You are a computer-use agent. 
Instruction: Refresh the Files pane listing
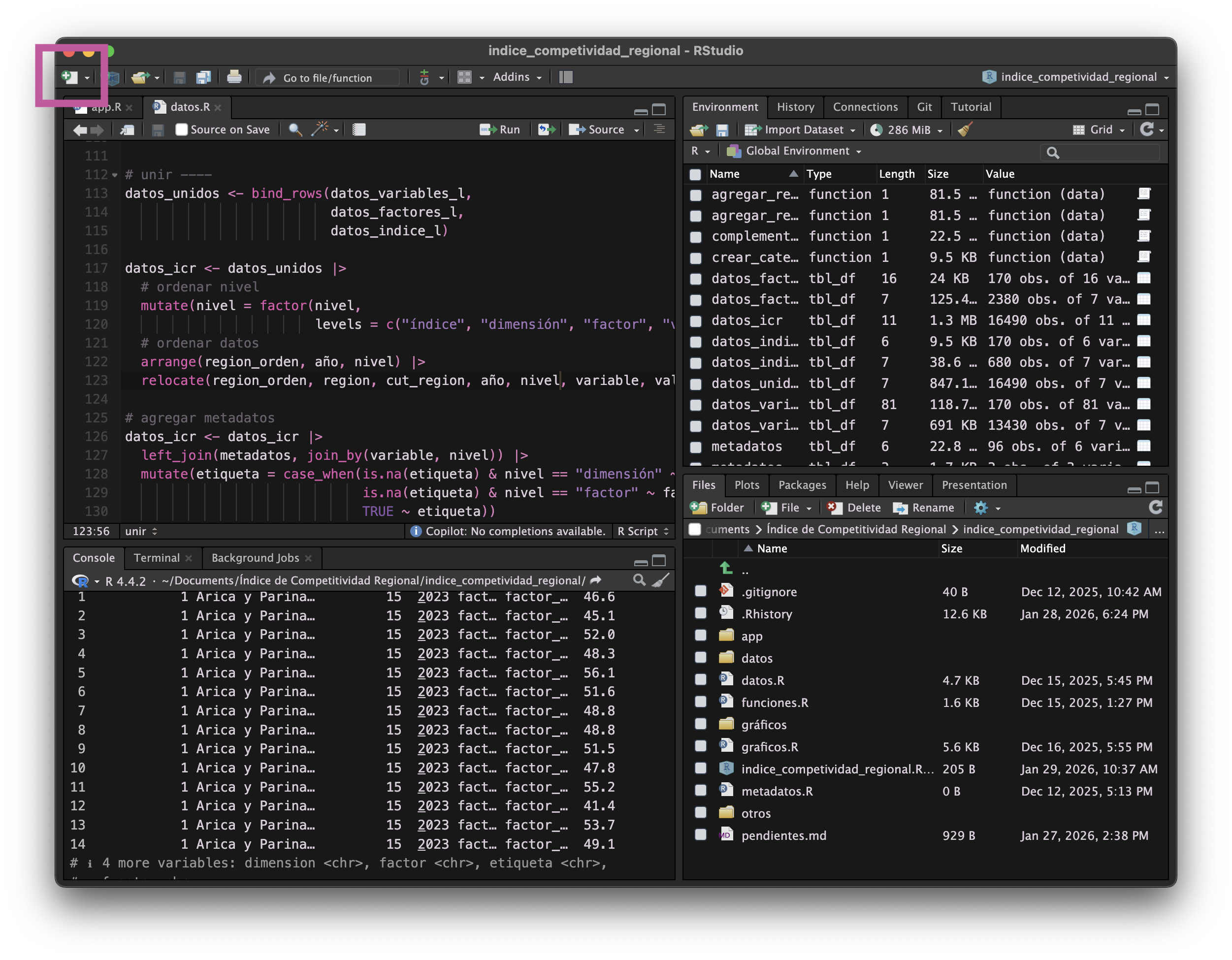[x=1155, y=508]
